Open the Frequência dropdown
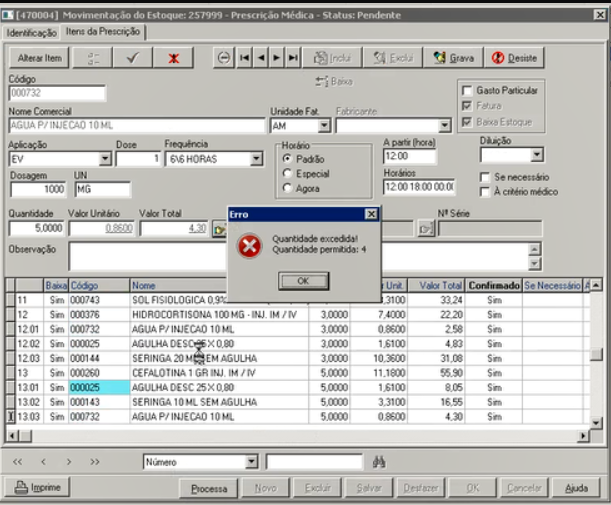 tap(256, 159)
